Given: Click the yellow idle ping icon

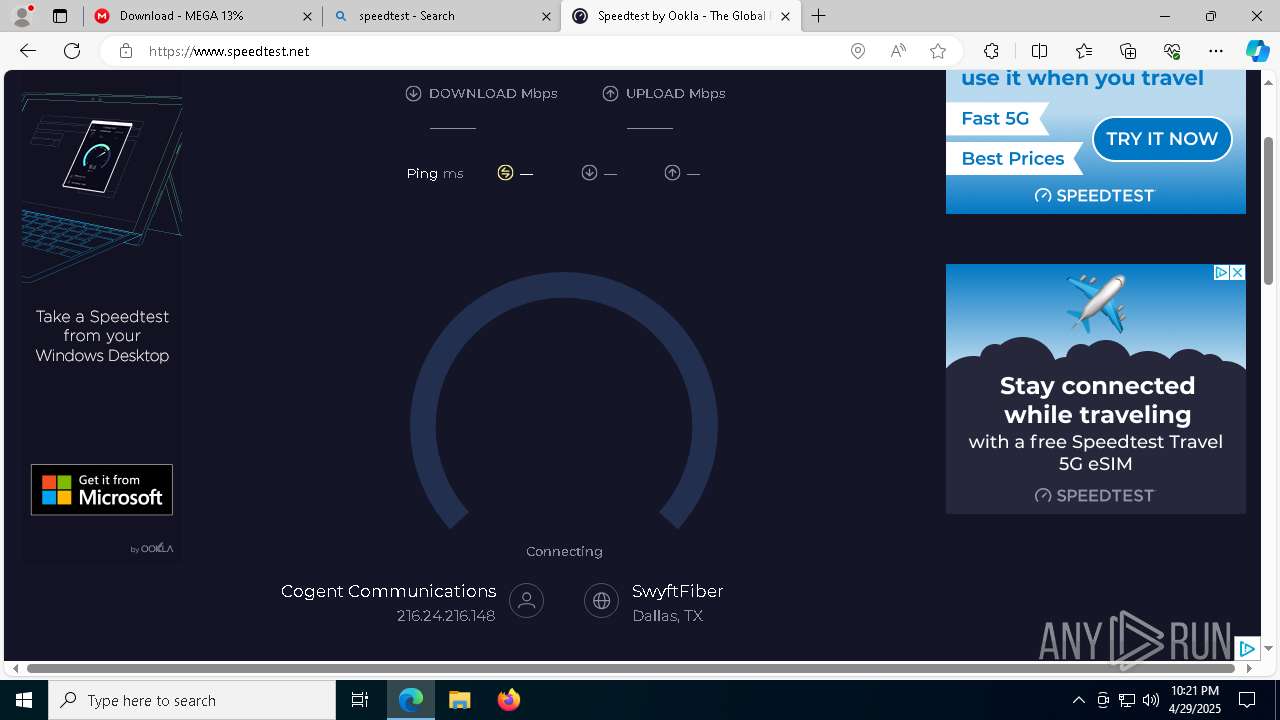Looking at the screenshot, I should 505,173.
